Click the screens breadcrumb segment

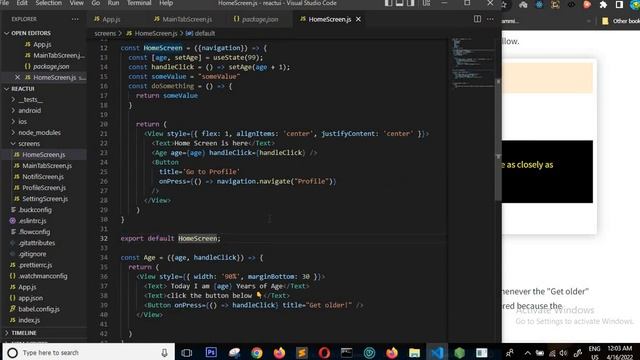[105, 33]
